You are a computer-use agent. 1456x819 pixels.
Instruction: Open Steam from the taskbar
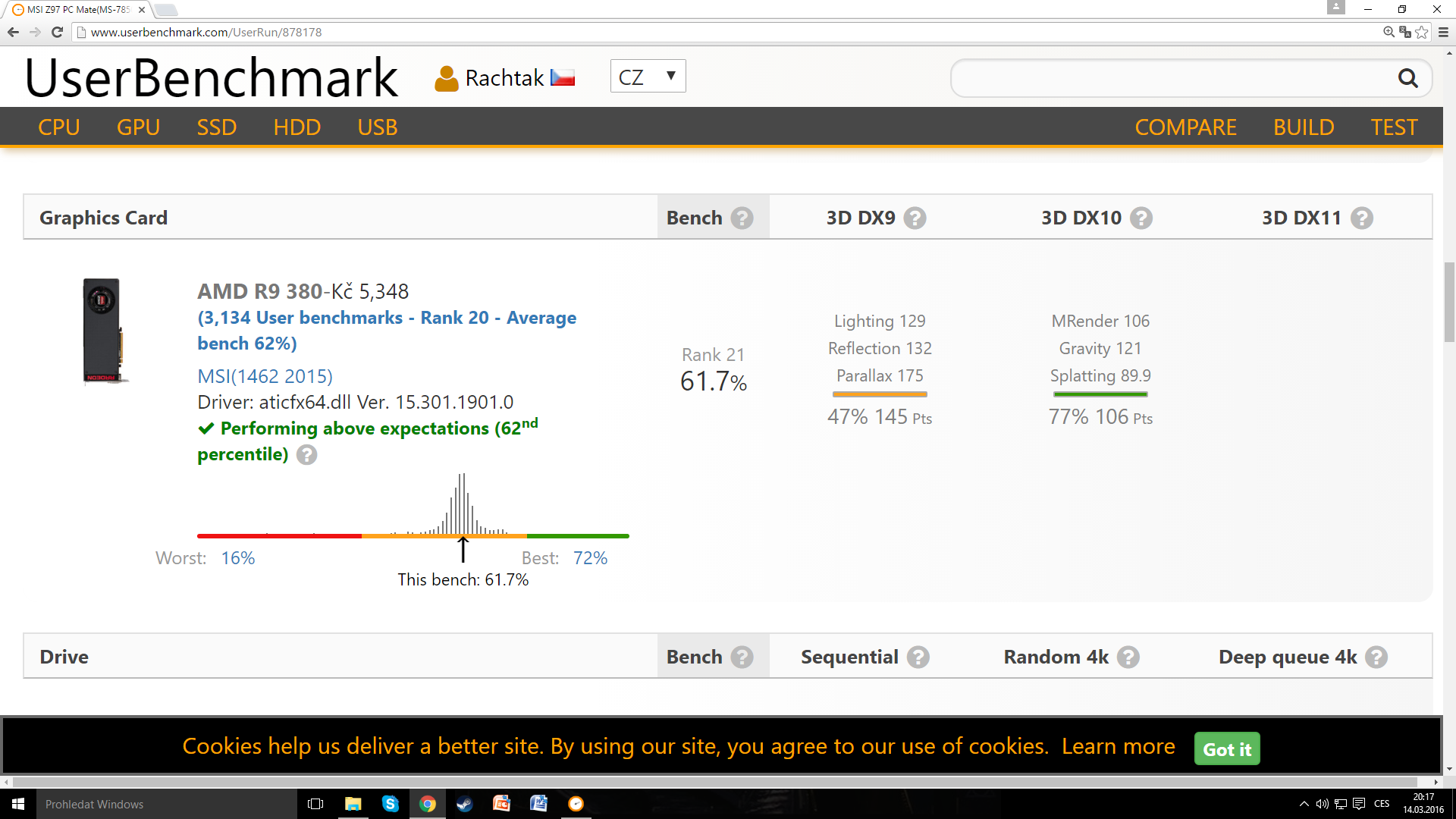tap(464, 804)
